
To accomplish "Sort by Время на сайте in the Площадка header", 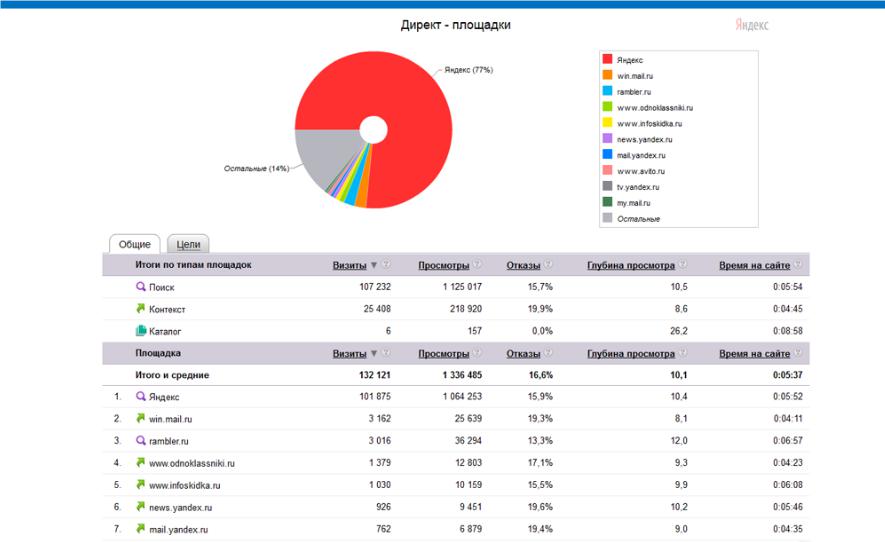I will 755,354.
